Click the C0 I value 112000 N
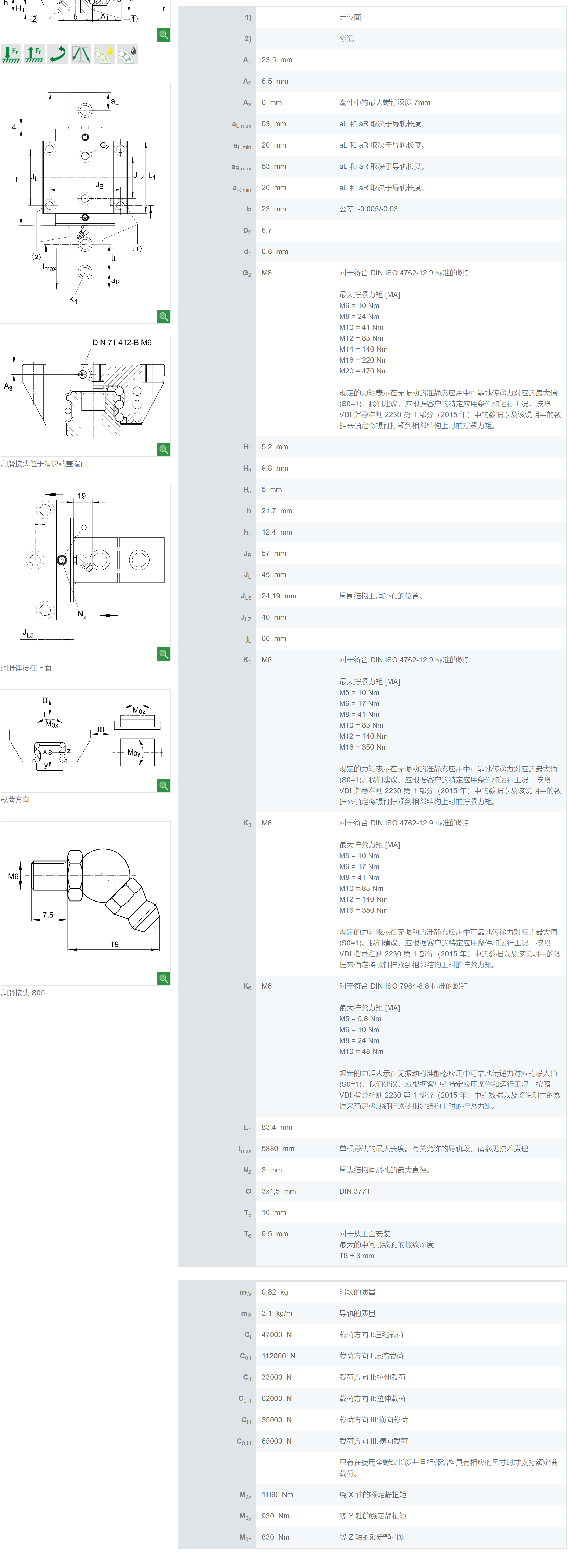Viewport: 568px width, 1568px height. click(279, 1356)
